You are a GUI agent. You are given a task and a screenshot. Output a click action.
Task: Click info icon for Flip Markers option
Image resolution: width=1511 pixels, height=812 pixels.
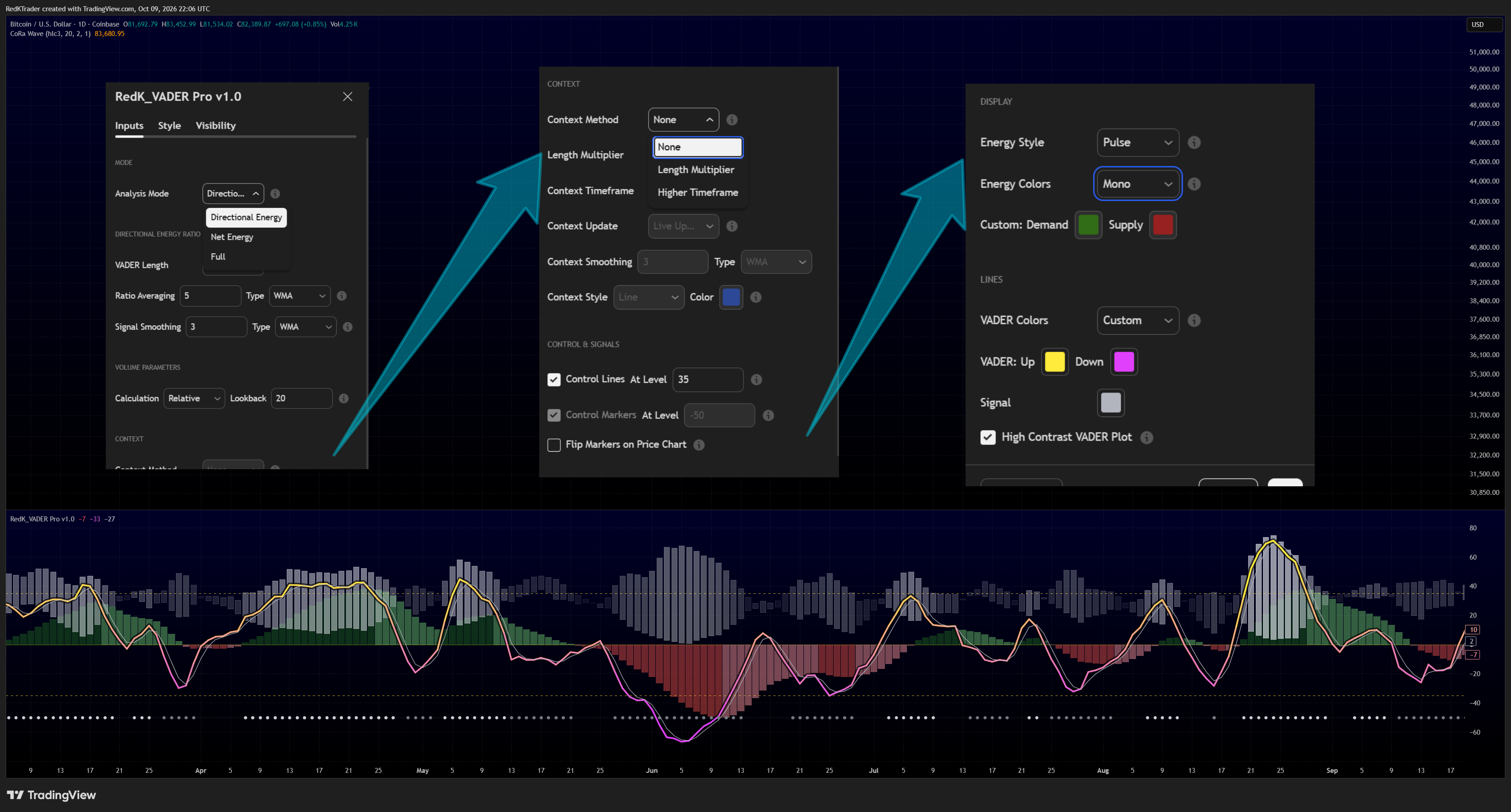tap(699, 445)
